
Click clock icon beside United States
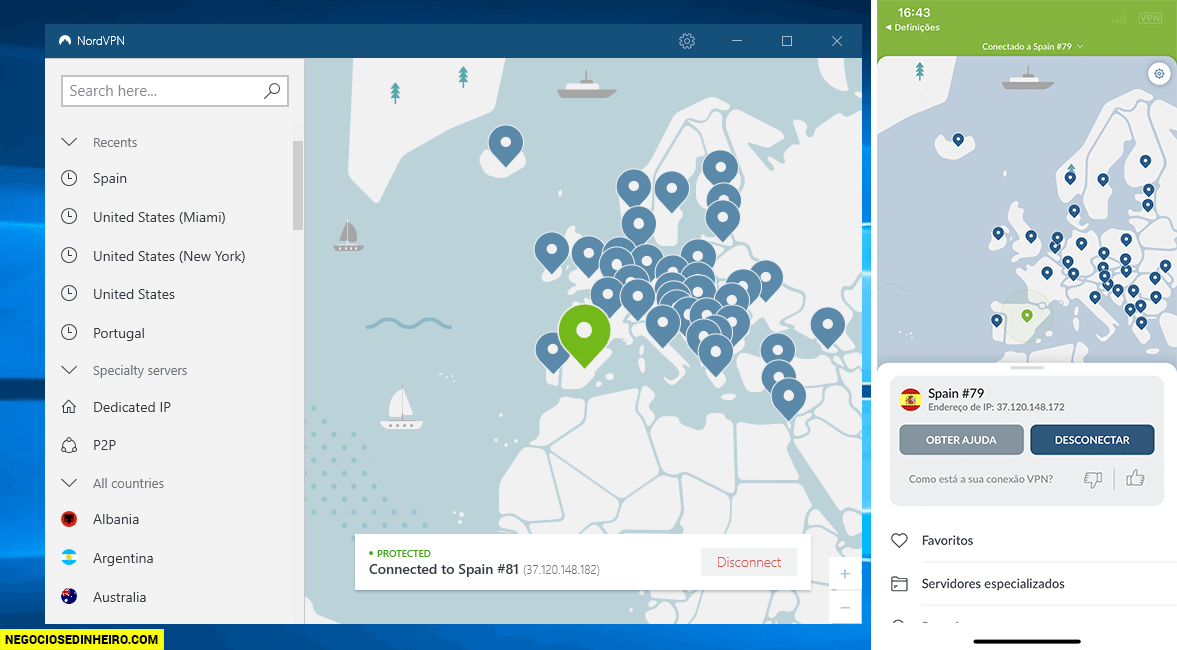pyautogui.click(x=69, y=293)
